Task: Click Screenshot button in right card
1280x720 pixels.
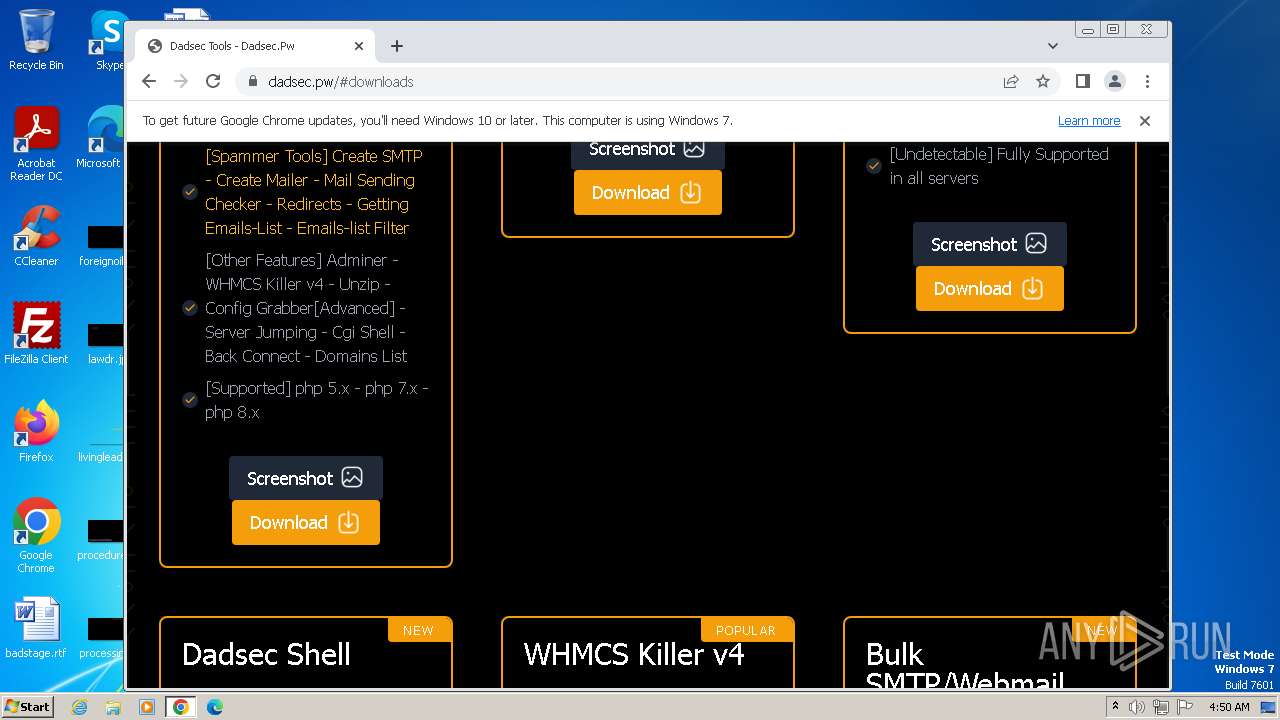Action: click(x=990, y=244)
